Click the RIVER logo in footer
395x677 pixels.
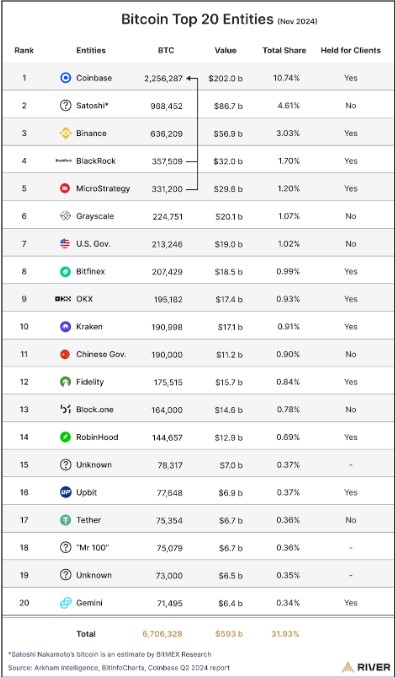point(366,667)
